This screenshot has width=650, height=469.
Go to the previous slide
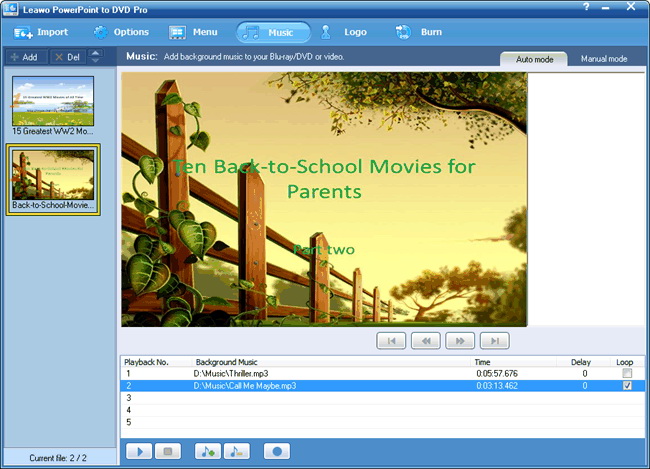(425, 341)
